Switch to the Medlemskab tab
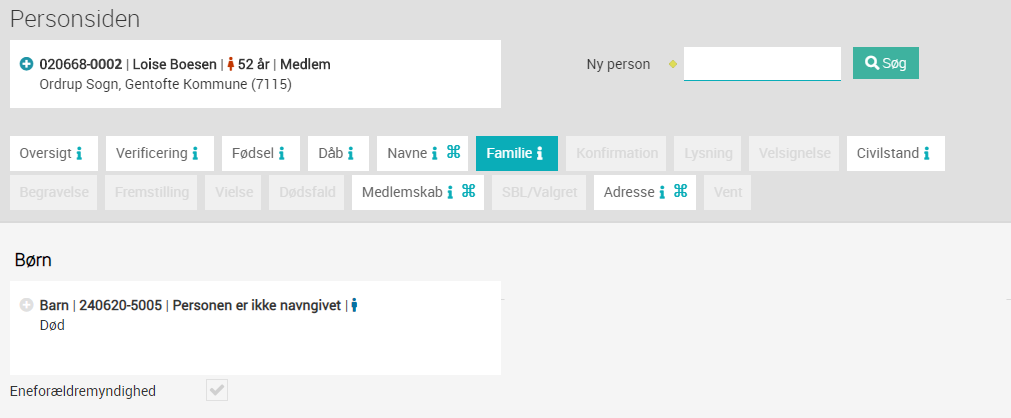 [418, 192]
